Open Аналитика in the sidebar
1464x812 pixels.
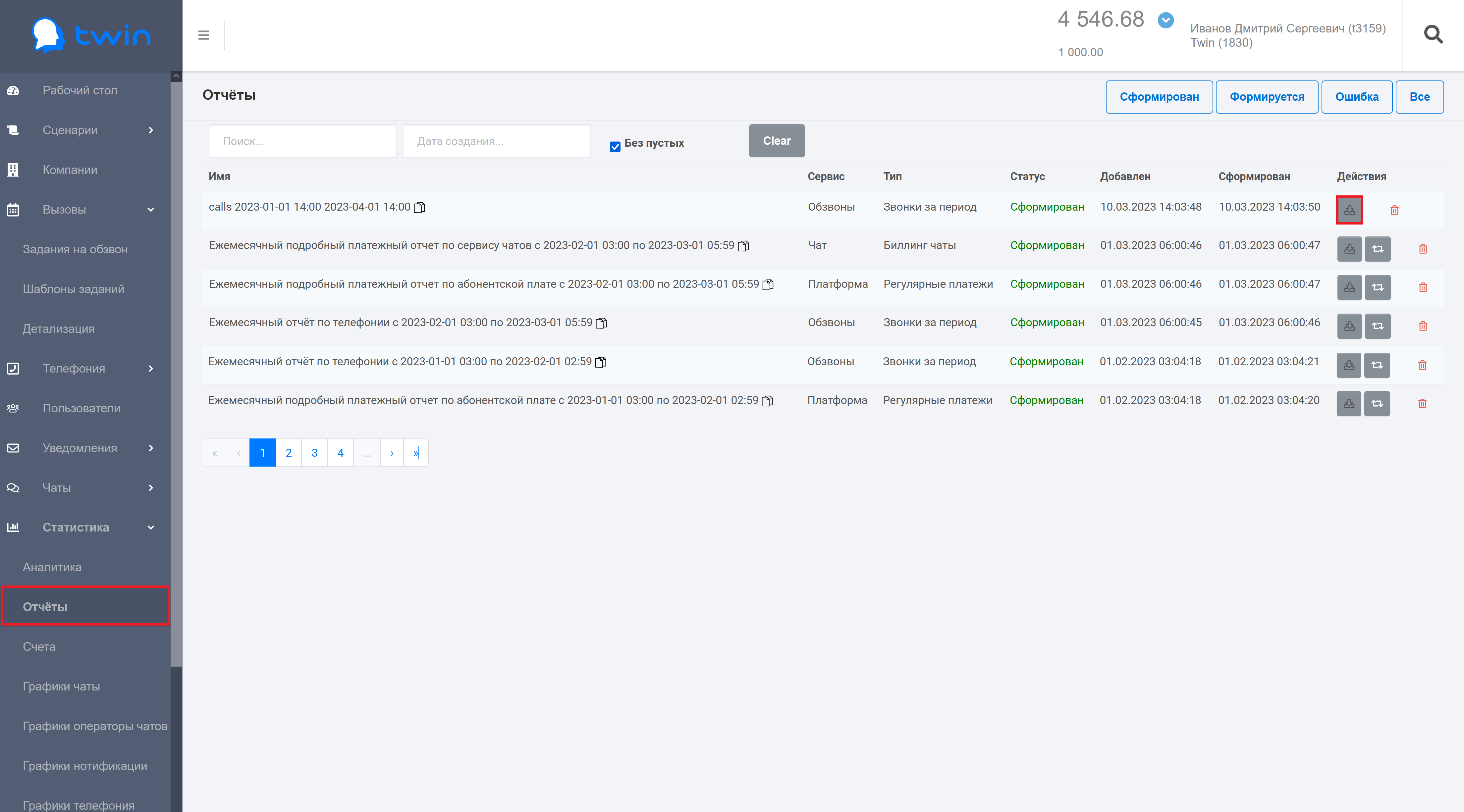(52, 567)
